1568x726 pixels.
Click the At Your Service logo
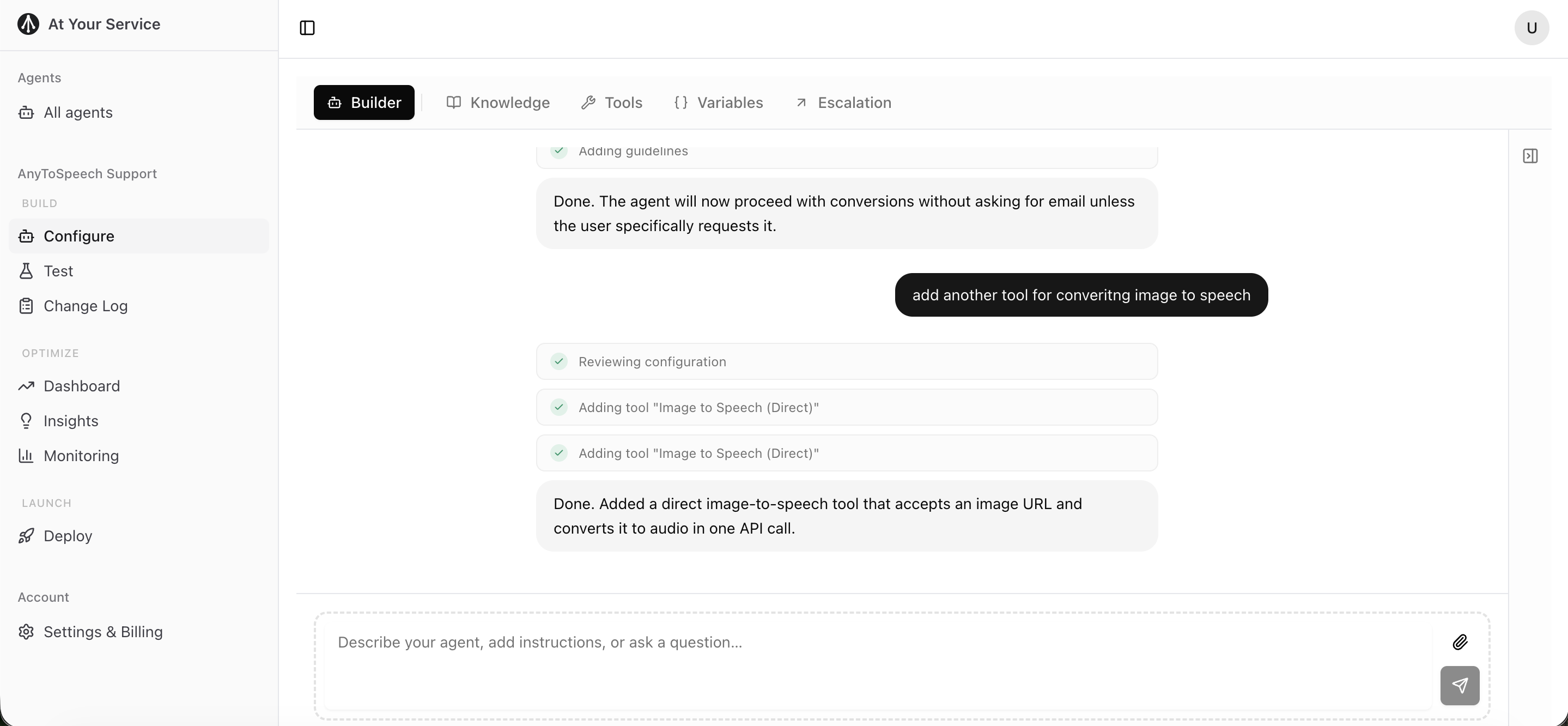[28, 25]
